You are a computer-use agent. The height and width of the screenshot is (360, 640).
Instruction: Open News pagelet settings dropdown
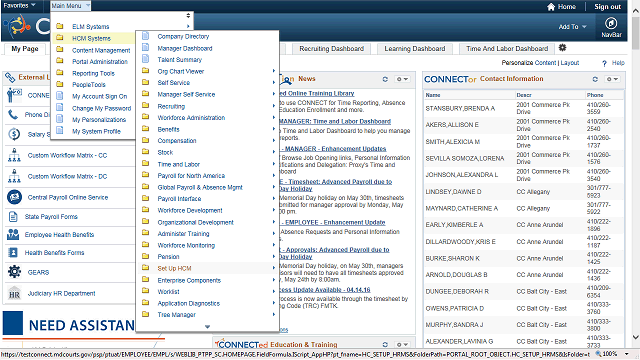coord(402,79)
